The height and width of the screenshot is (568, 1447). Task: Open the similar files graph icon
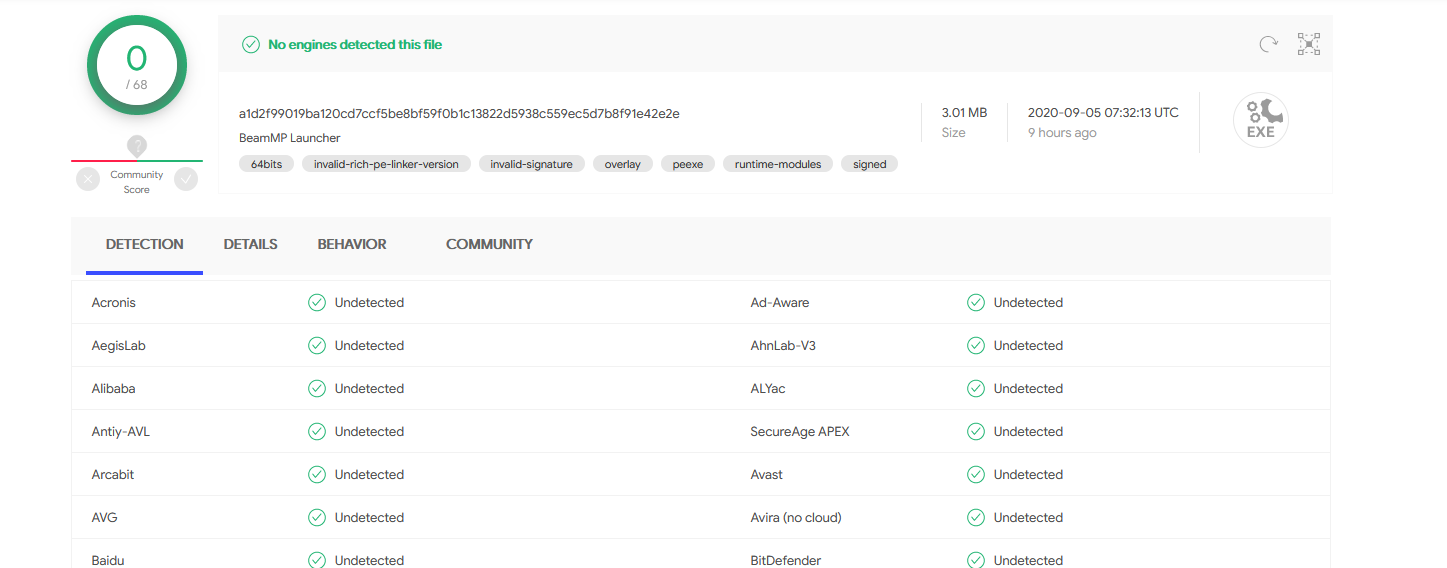tap(1309, 44)
